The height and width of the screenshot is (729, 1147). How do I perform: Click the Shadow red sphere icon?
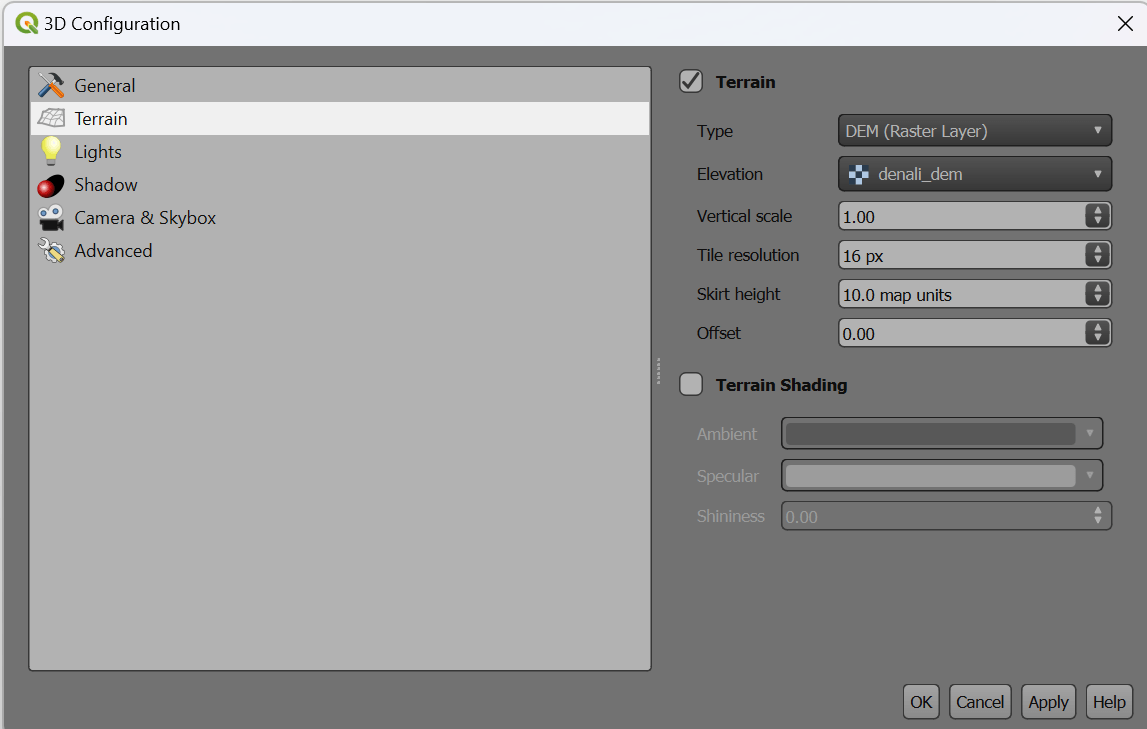(51, 185)
